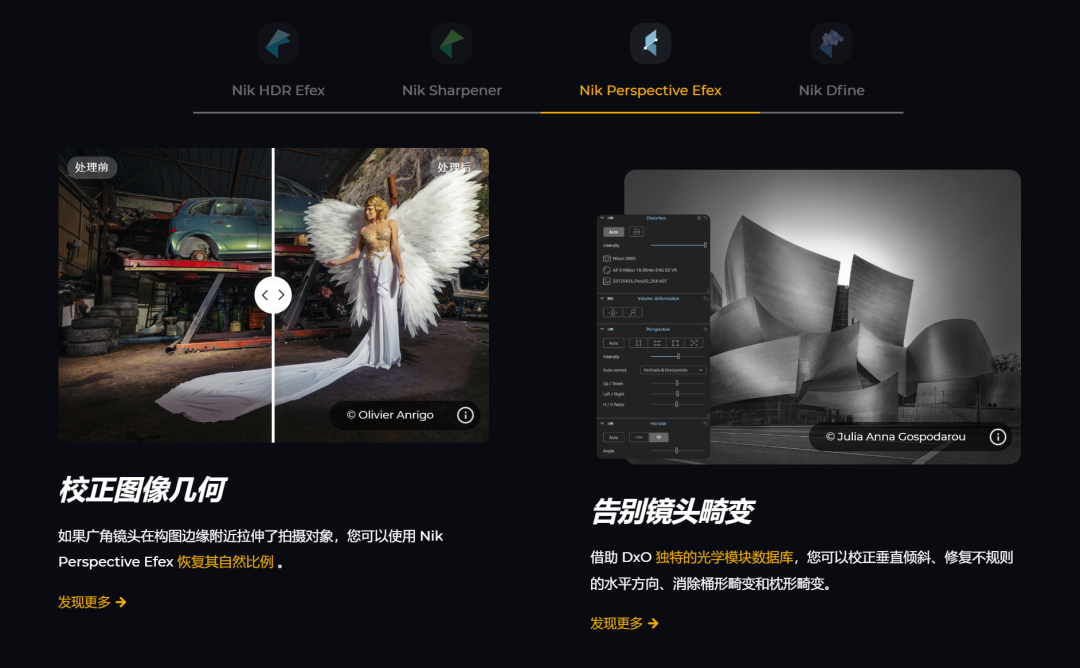Image resolution: width=1080 pixels, height=668 pixels.
Task: Go to the Nik Dfine tab
Action: [831, 62]
